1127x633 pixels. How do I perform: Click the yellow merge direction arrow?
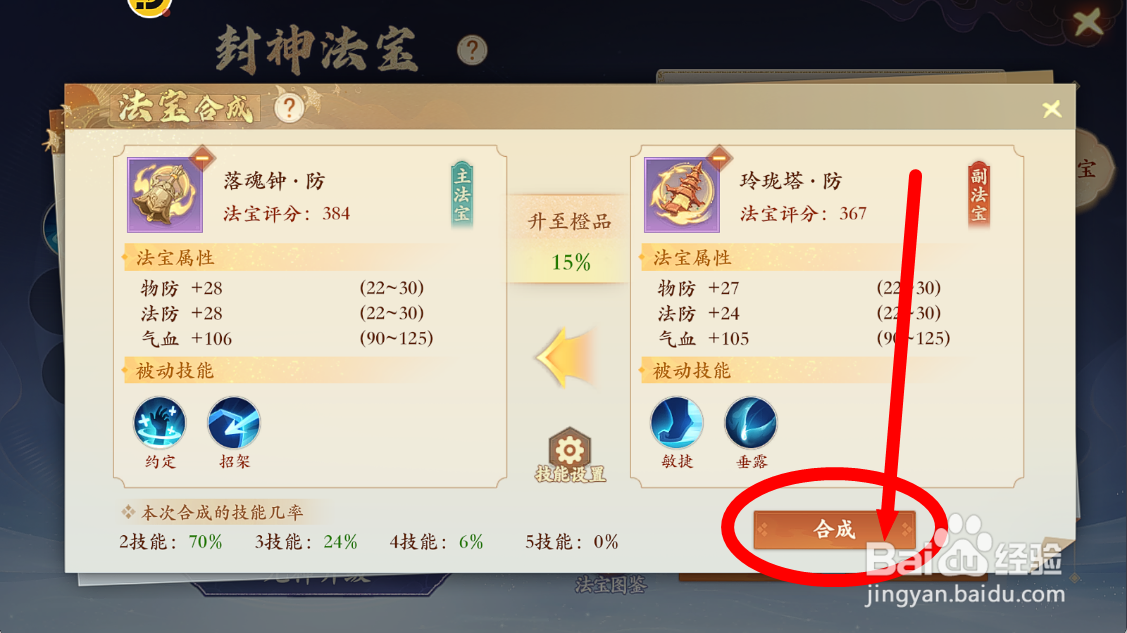[x=566, y=357]
